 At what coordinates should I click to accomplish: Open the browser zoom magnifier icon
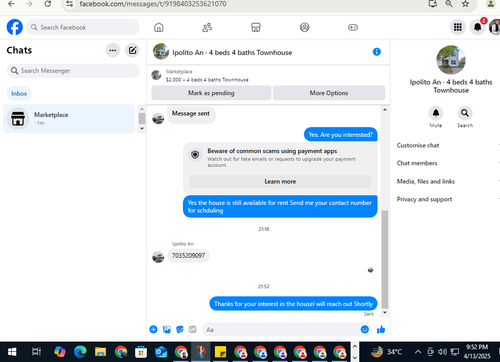449,4
